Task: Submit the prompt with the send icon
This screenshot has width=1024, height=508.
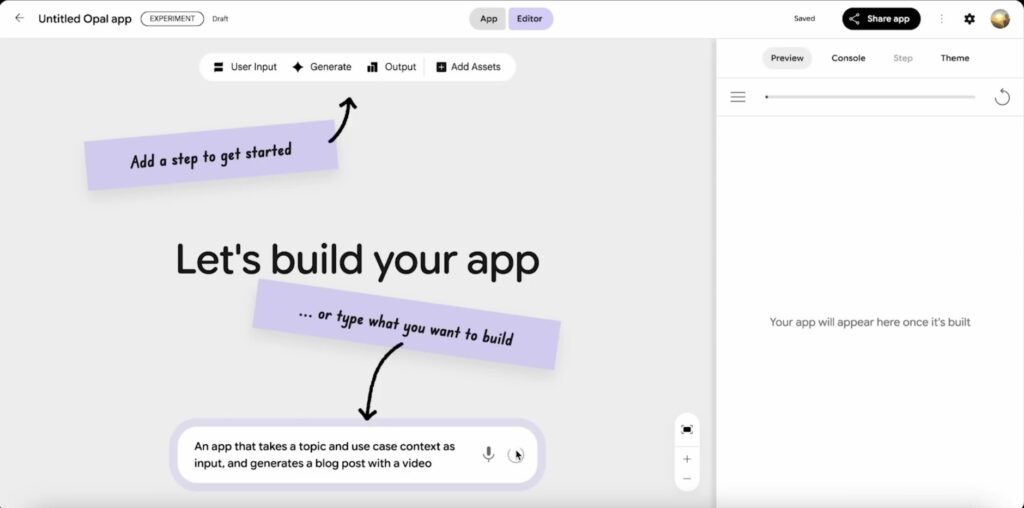Action: (516, 455)
